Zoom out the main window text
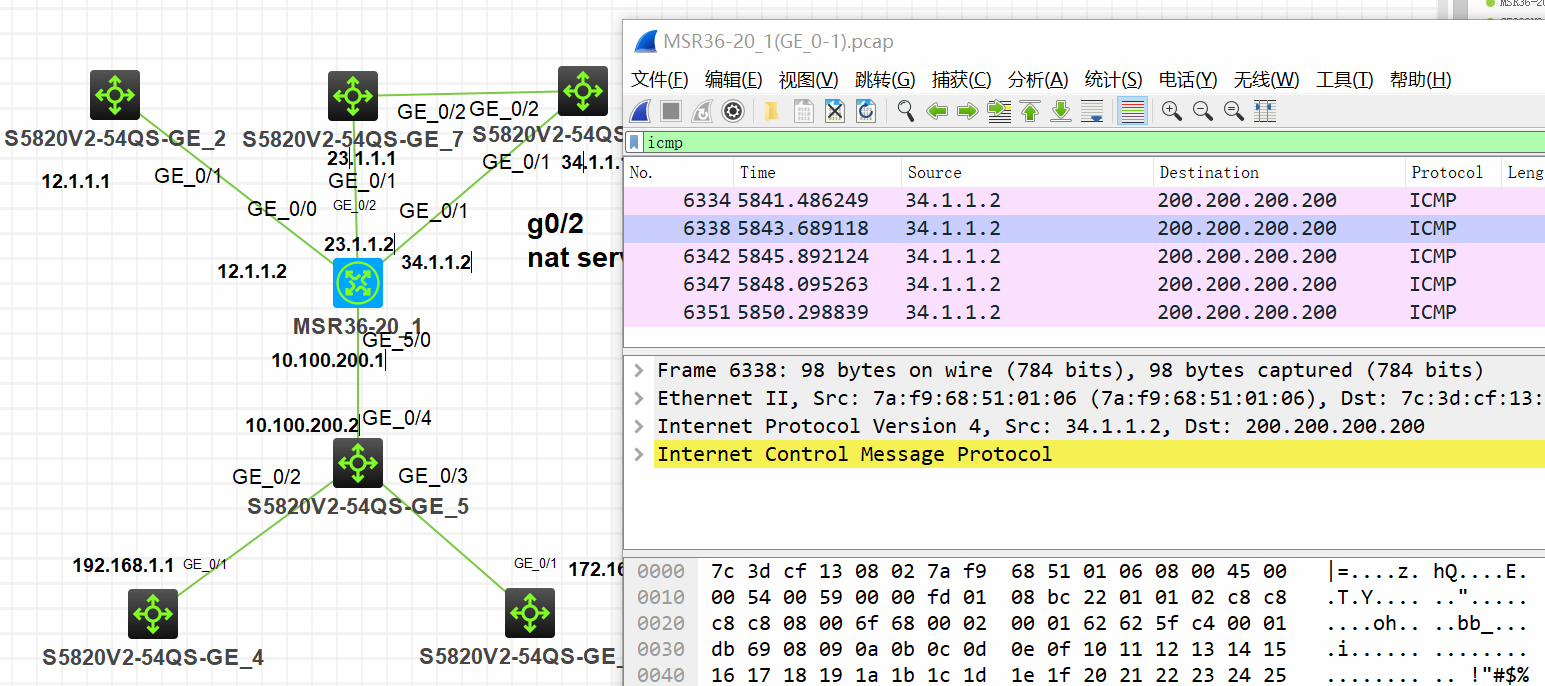This screenshot has height=686, width=1545. pos(1203,111)
